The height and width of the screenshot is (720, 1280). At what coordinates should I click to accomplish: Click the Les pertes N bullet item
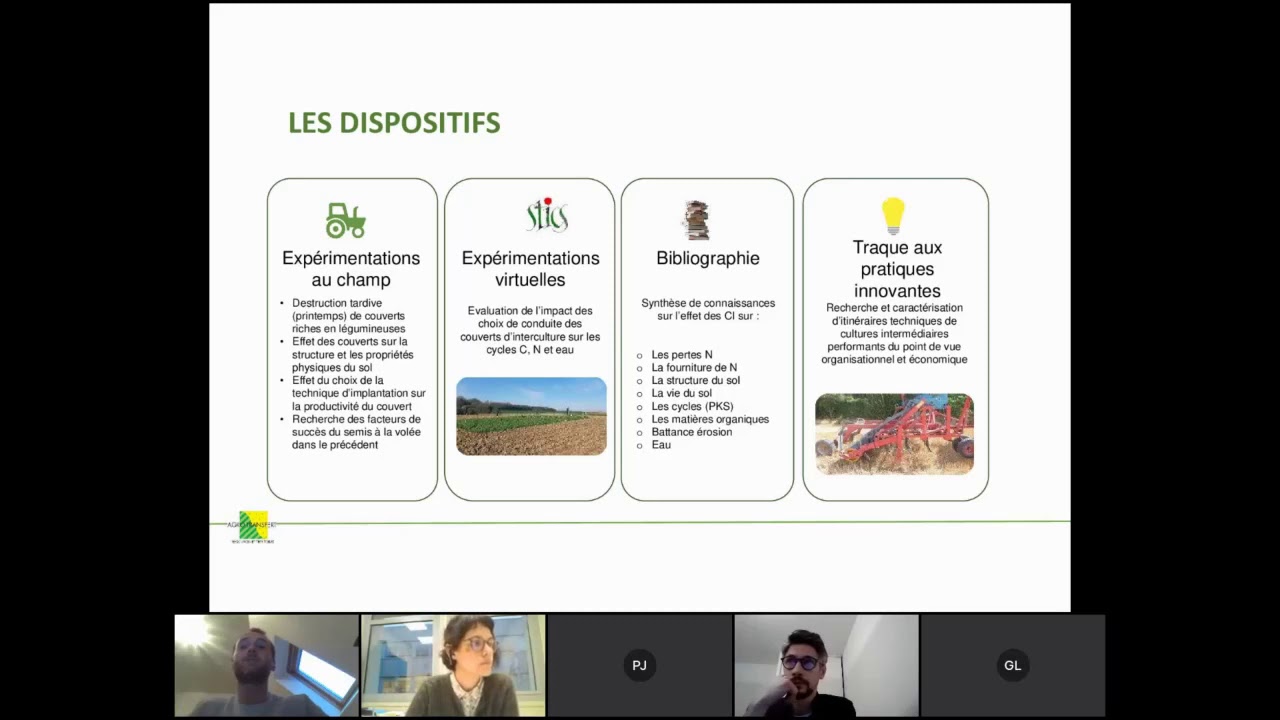(x=681, y=355)
